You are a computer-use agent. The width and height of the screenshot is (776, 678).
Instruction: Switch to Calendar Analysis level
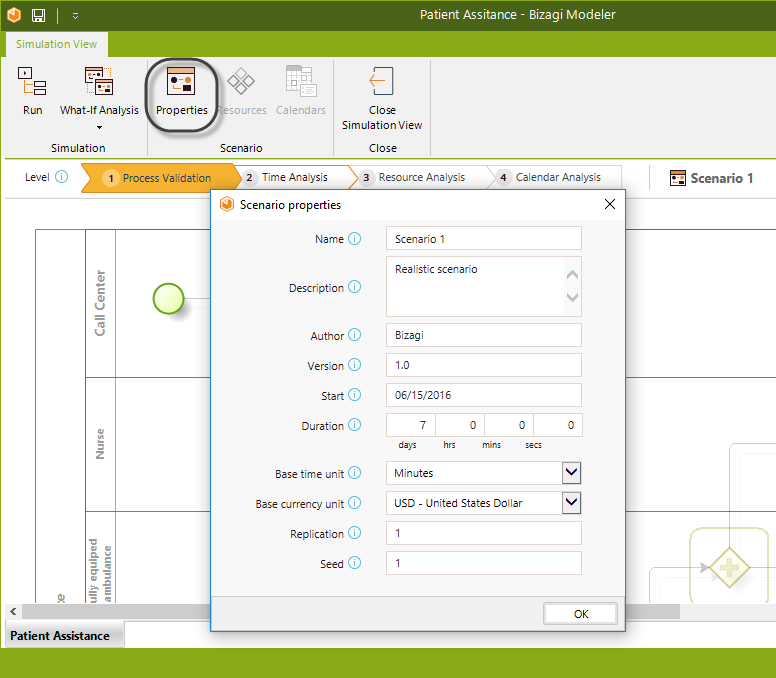558,177
